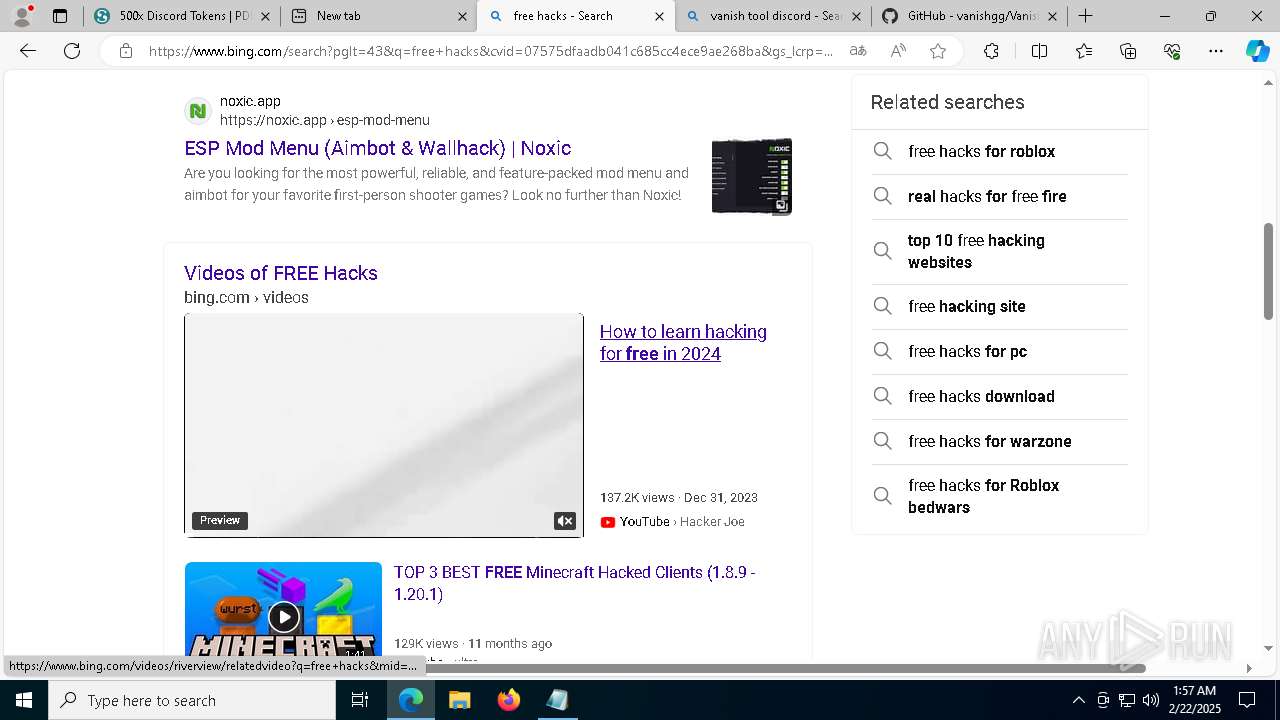
Task: Search free hacks for pc
Action: [1000, 352]
